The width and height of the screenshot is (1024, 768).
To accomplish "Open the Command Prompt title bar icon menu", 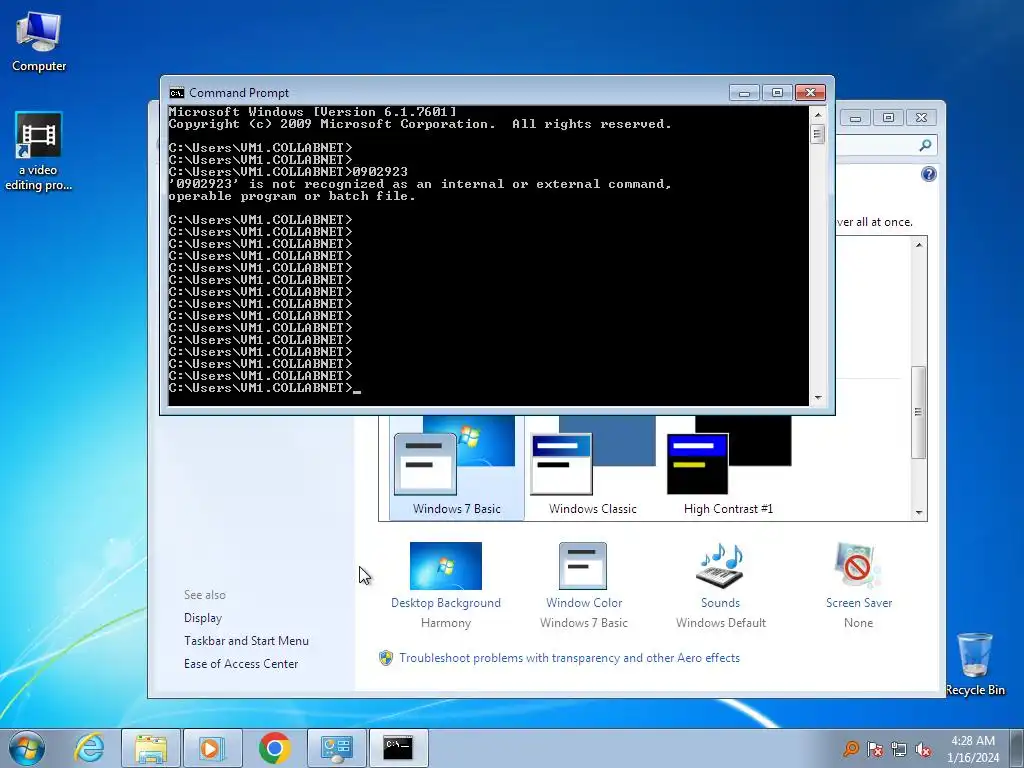I will (x=176, y=93).
